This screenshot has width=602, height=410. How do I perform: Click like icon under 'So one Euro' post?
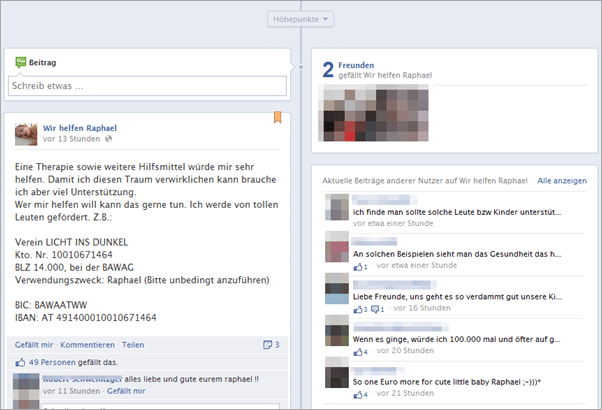358,394
